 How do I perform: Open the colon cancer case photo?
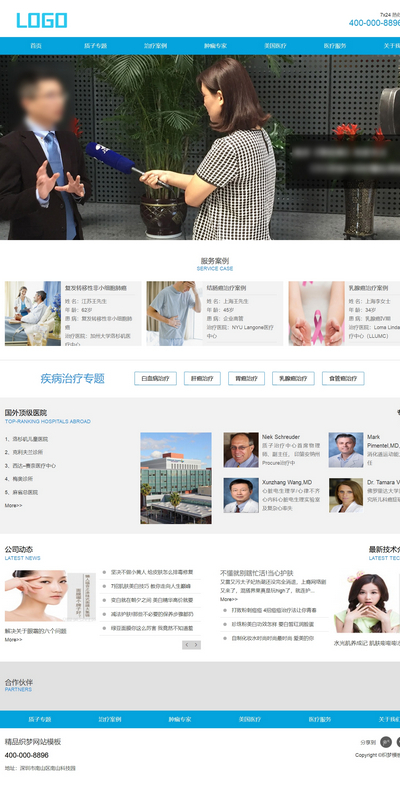click(174, 313)
